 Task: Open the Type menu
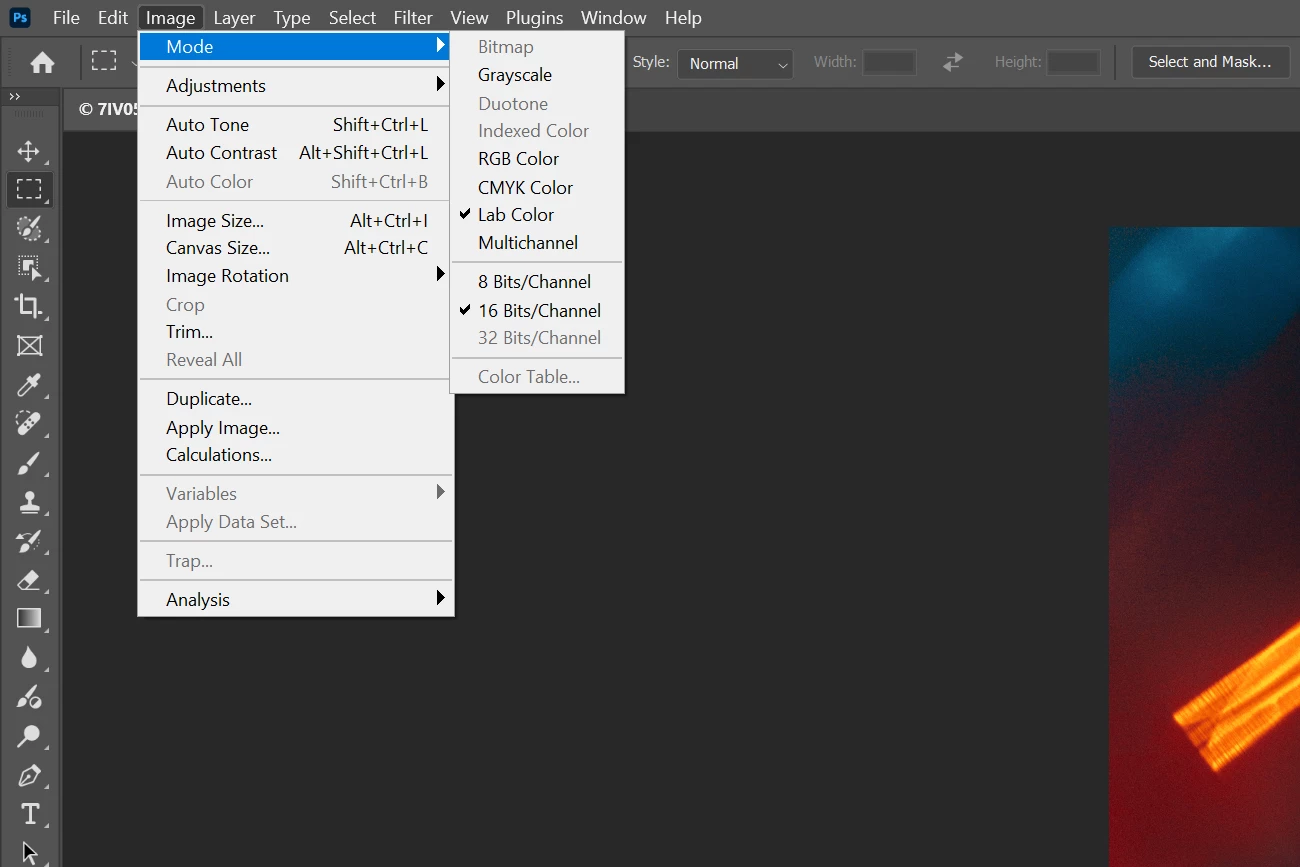pyautogui.click(x=292, y=17)
